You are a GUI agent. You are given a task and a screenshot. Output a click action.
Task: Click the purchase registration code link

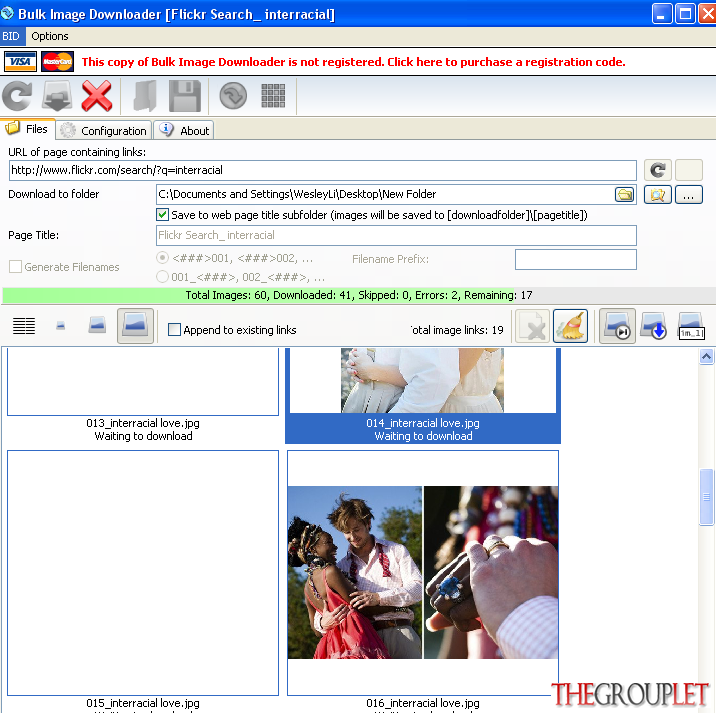353,62
